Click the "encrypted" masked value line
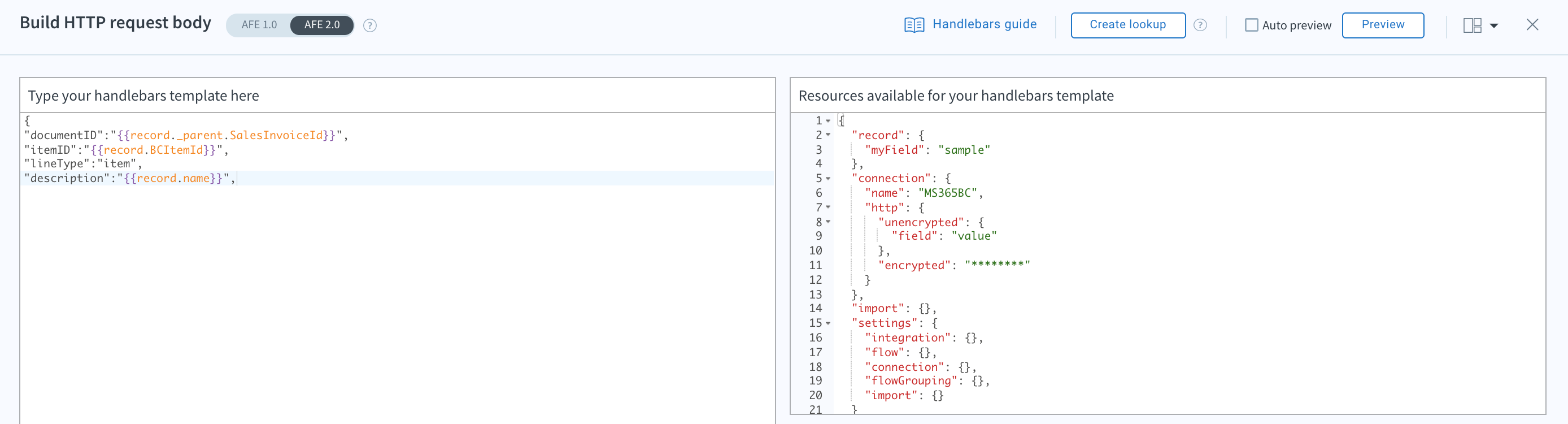The width and height of the screenshot is (1568, 424). [x=954, y=265]
